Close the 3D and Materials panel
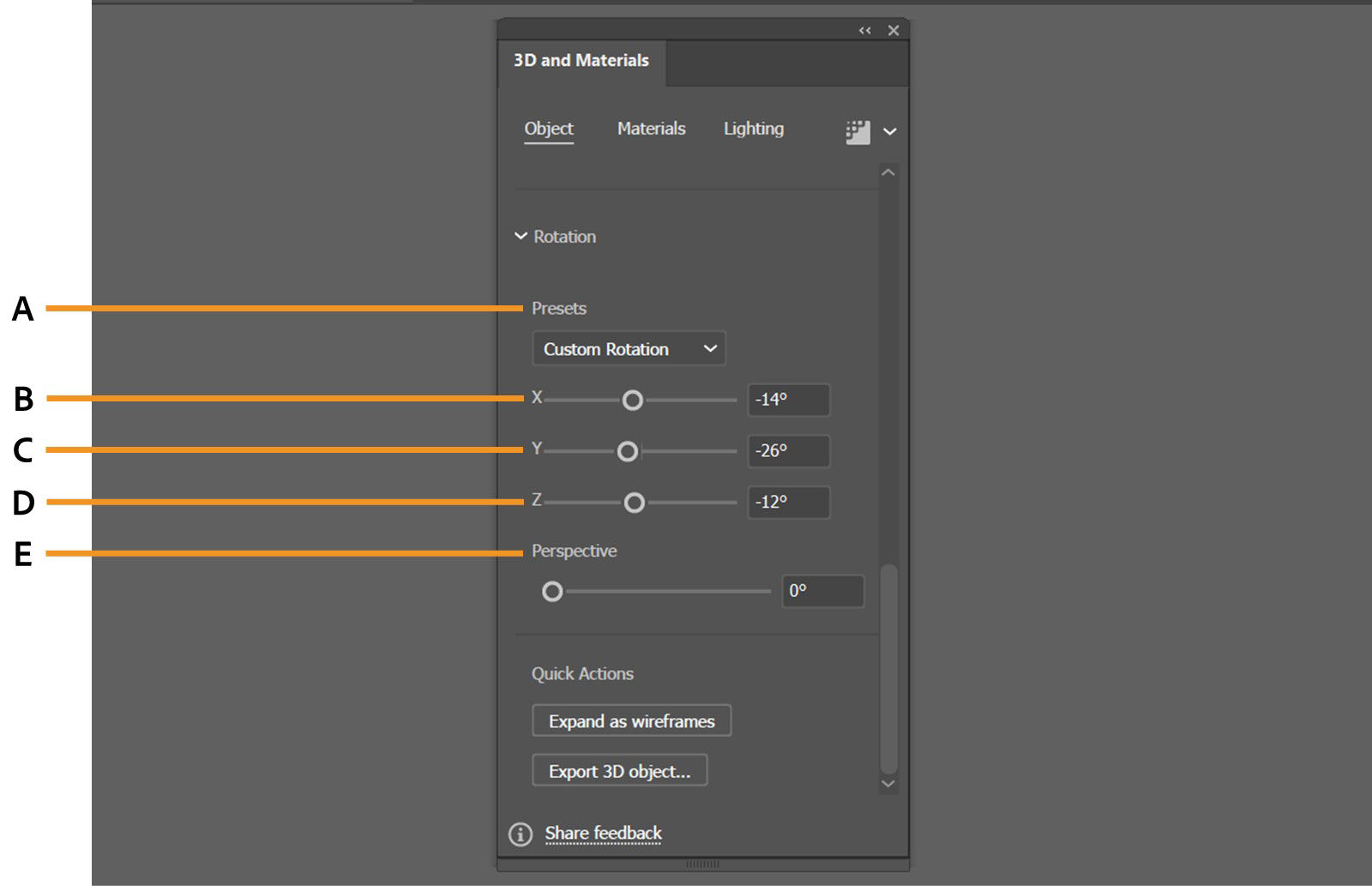This screenshot has height=886, width=1372. click(894, 31)
